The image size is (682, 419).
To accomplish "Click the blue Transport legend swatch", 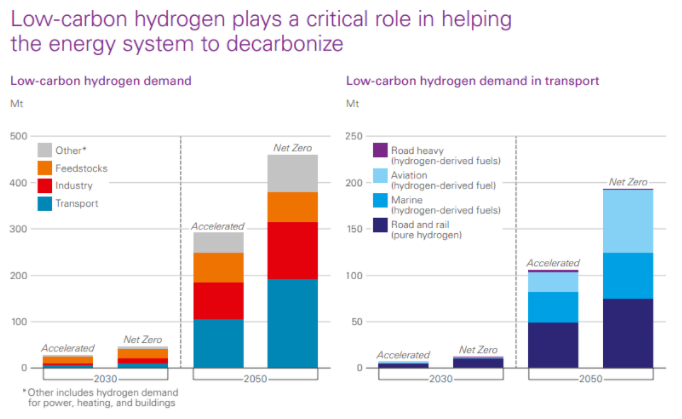I will tap(45, 204).
